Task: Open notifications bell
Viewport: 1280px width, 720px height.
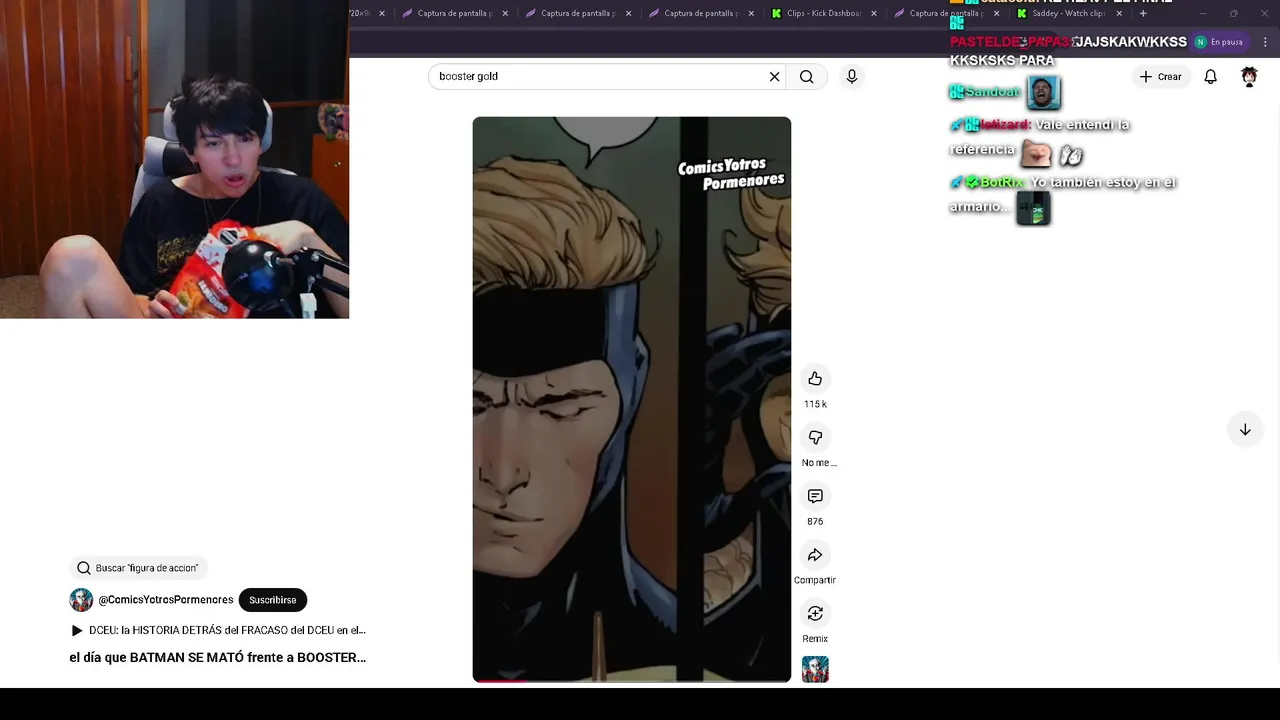Action: point(1211,76)
